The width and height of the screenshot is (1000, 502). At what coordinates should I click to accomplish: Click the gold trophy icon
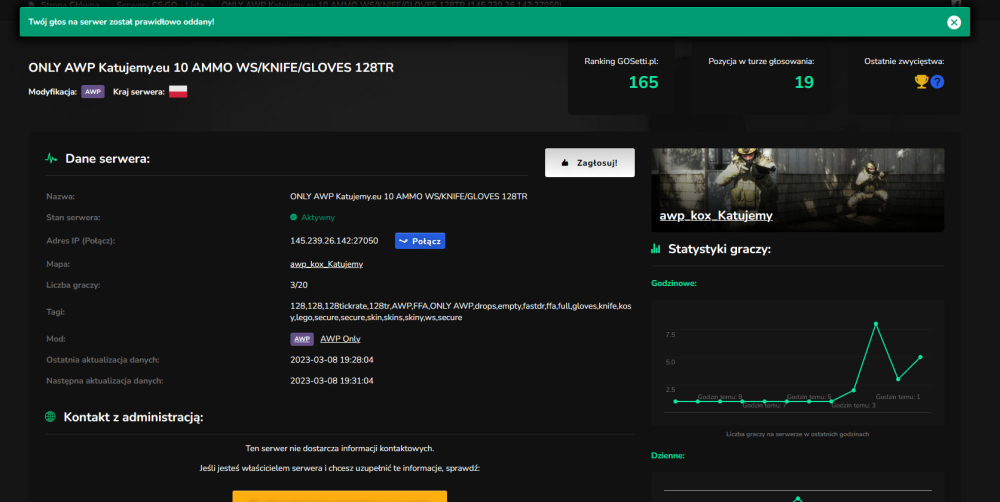pos(921,82)
